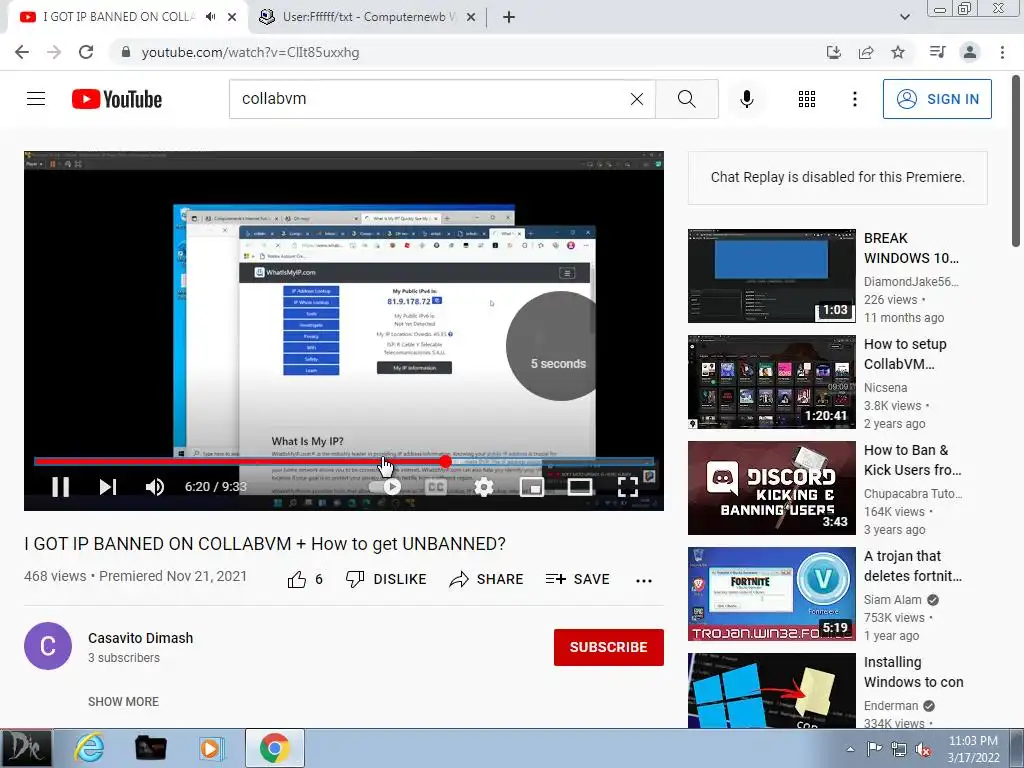Mute the video player volume

click(x=155, y=487)
